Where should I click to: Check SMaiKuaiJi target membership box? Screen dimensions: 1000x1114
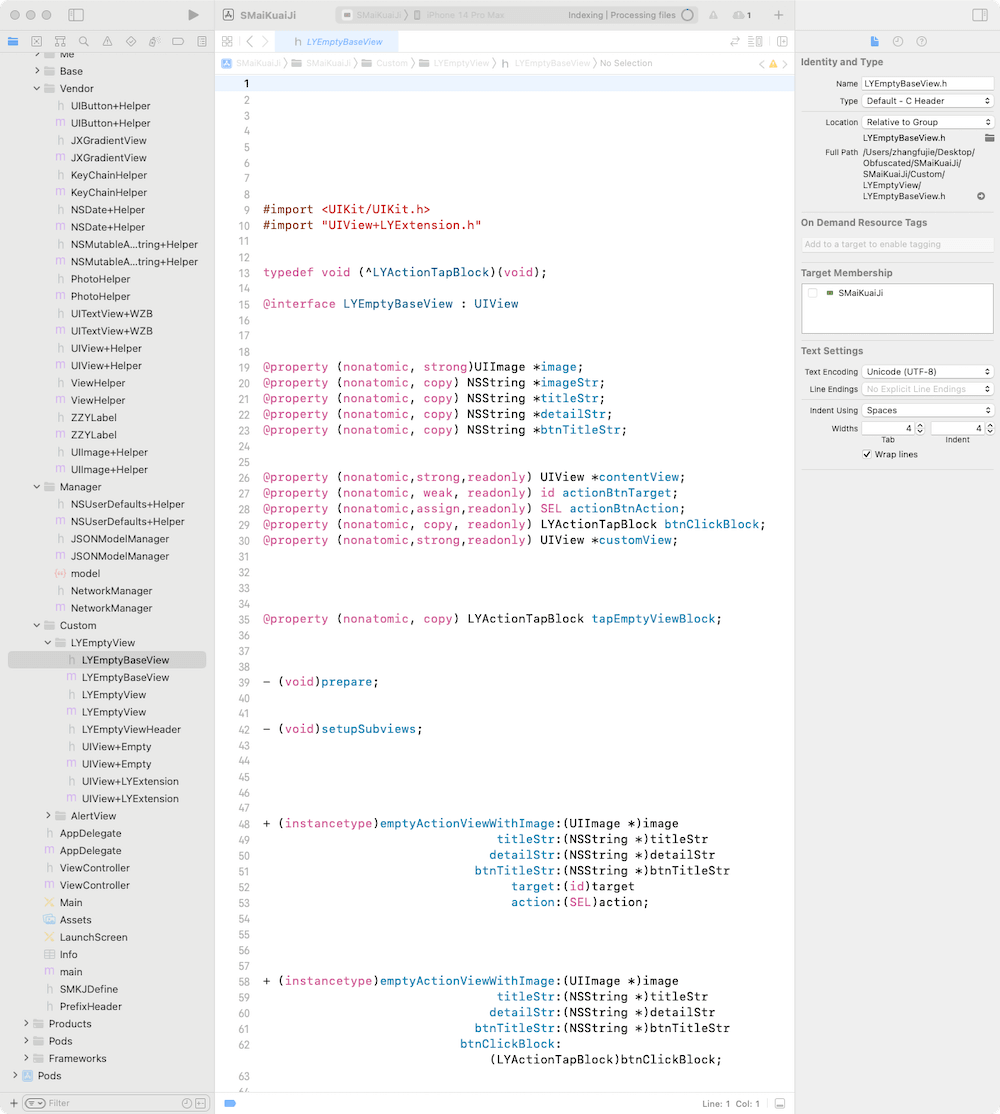coord(812,293)
